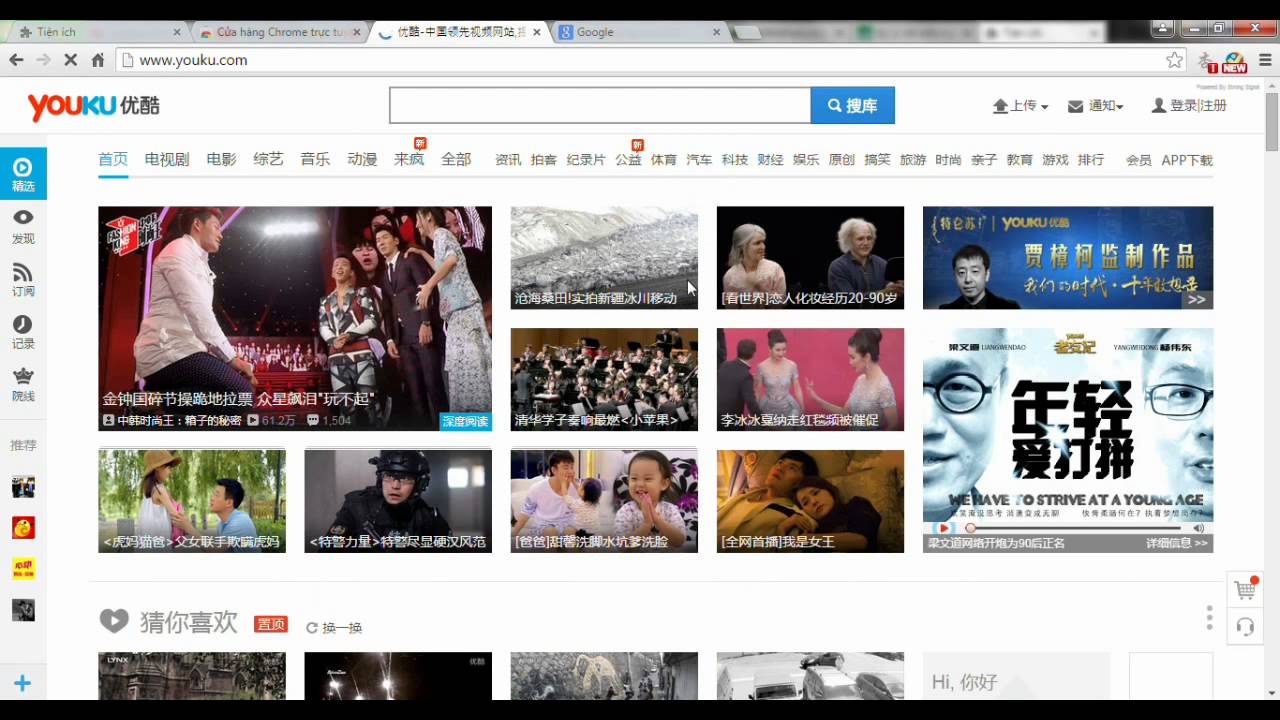Screen dimensions: 1280x720
Task: Open the 发现 discover eye icon
Action: tap(22, 225)
